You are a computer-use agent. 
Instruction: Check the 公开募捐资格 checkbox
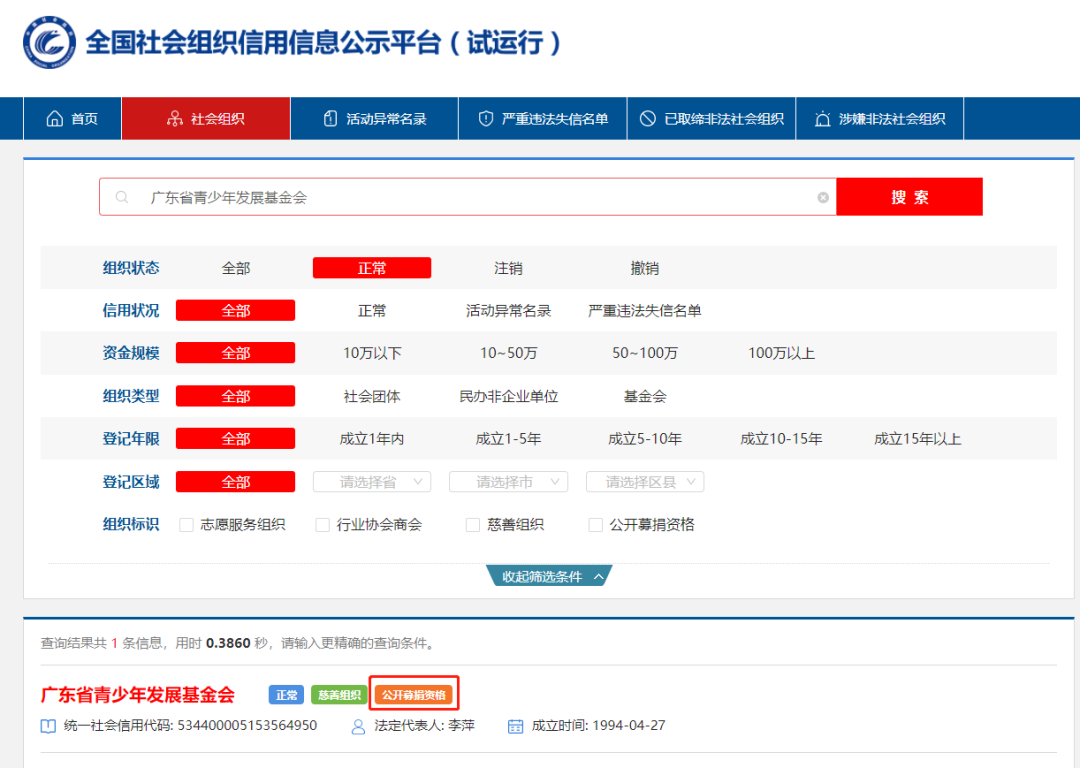click(596, 525)
